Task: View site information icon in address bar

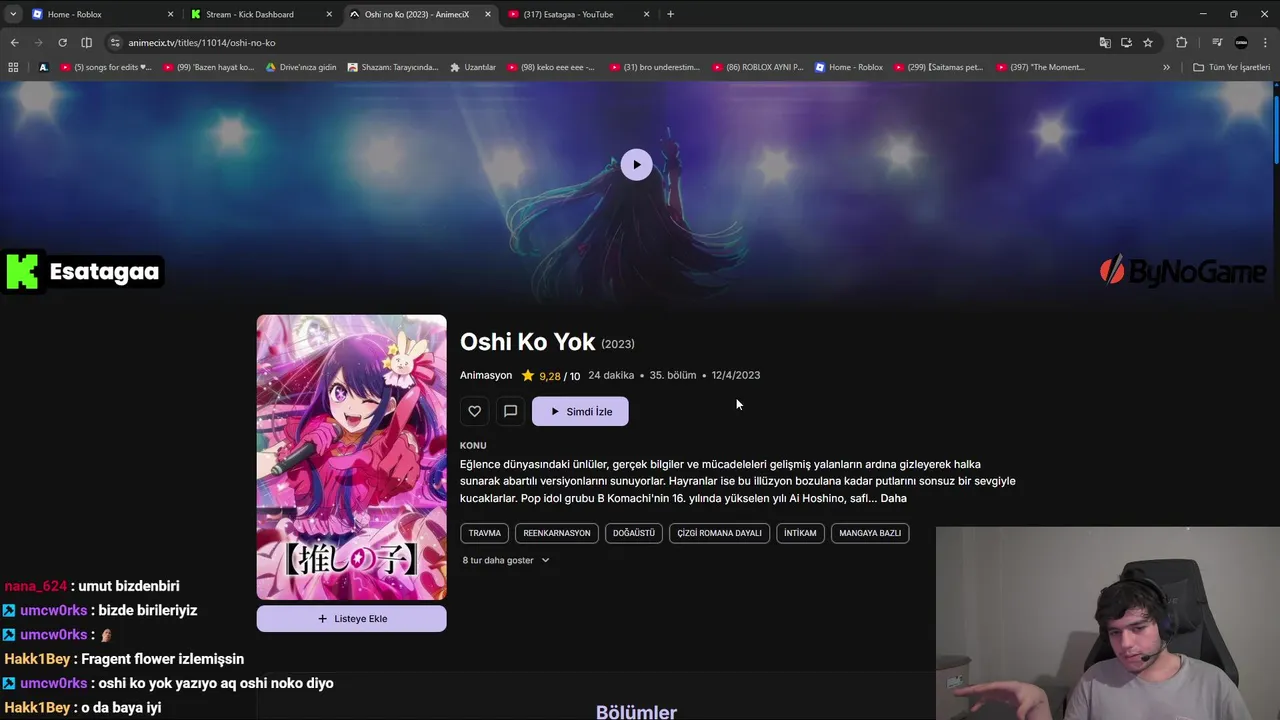Action: pos(115,43)
